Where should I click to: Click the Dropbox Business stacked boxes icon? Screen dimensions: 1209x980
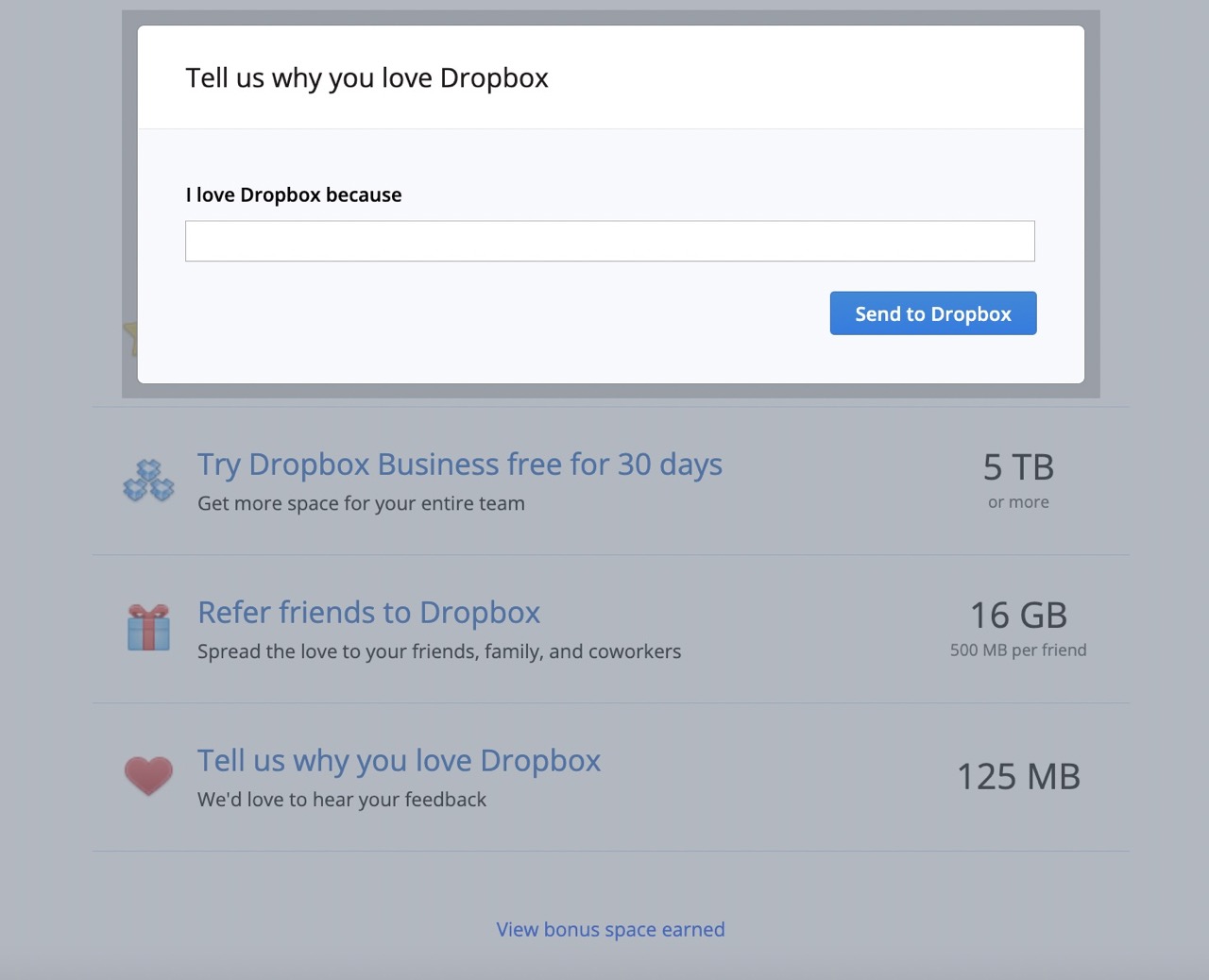click(x=148, y=481)
